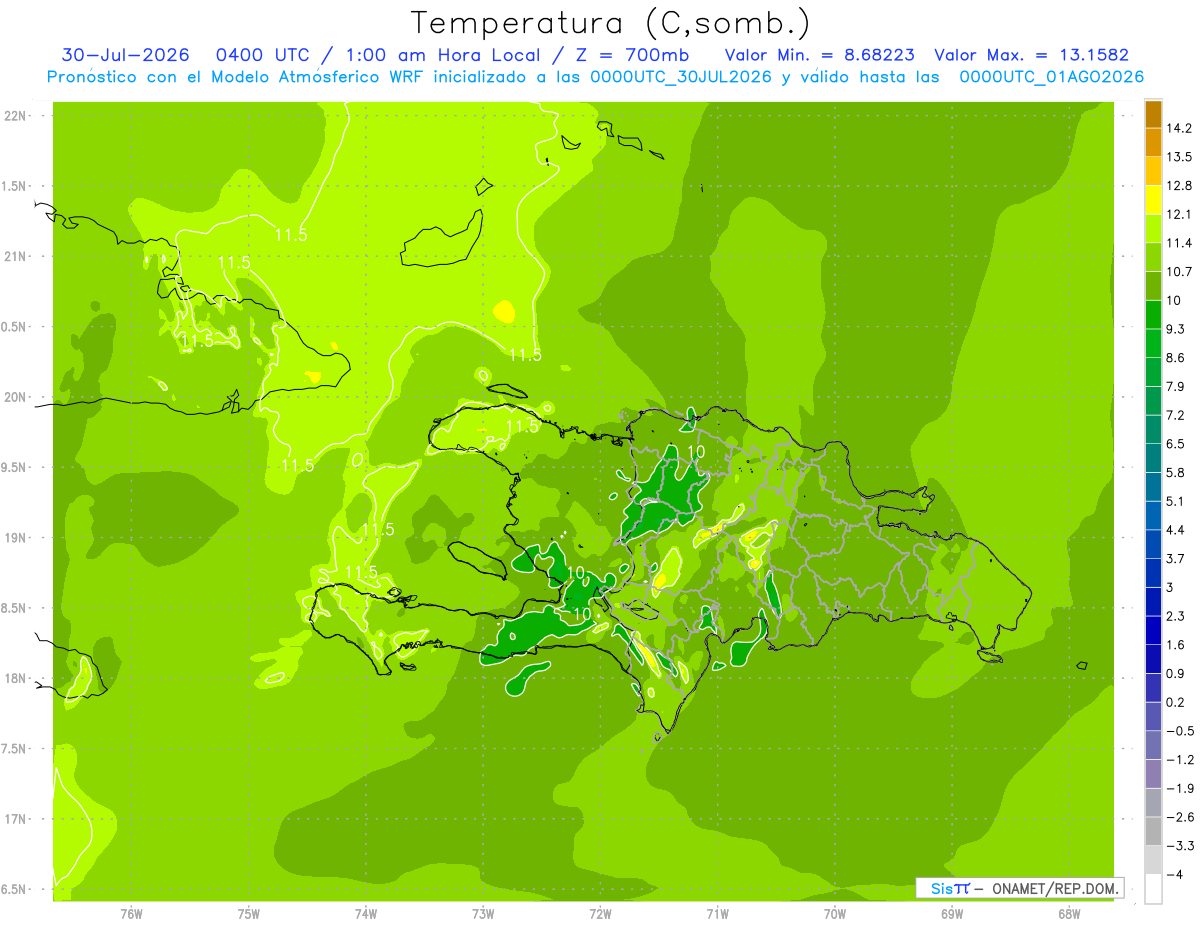Pick the blue swatch between 3.7 and 3
1200x927 pixels.
click(1153, 573)
